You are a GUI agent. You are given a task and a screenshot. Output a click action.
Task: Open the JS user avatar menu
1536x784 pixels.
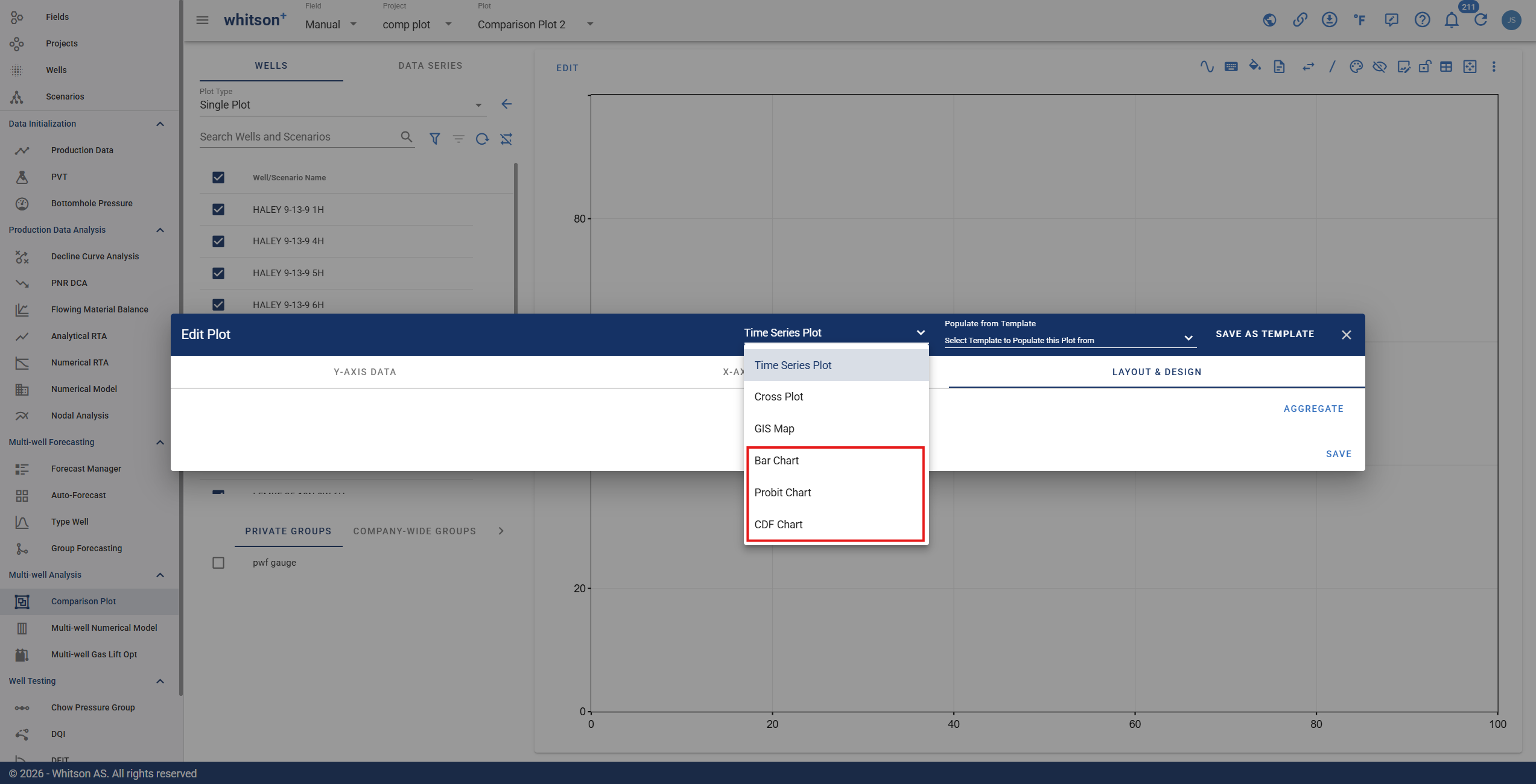1511,20
